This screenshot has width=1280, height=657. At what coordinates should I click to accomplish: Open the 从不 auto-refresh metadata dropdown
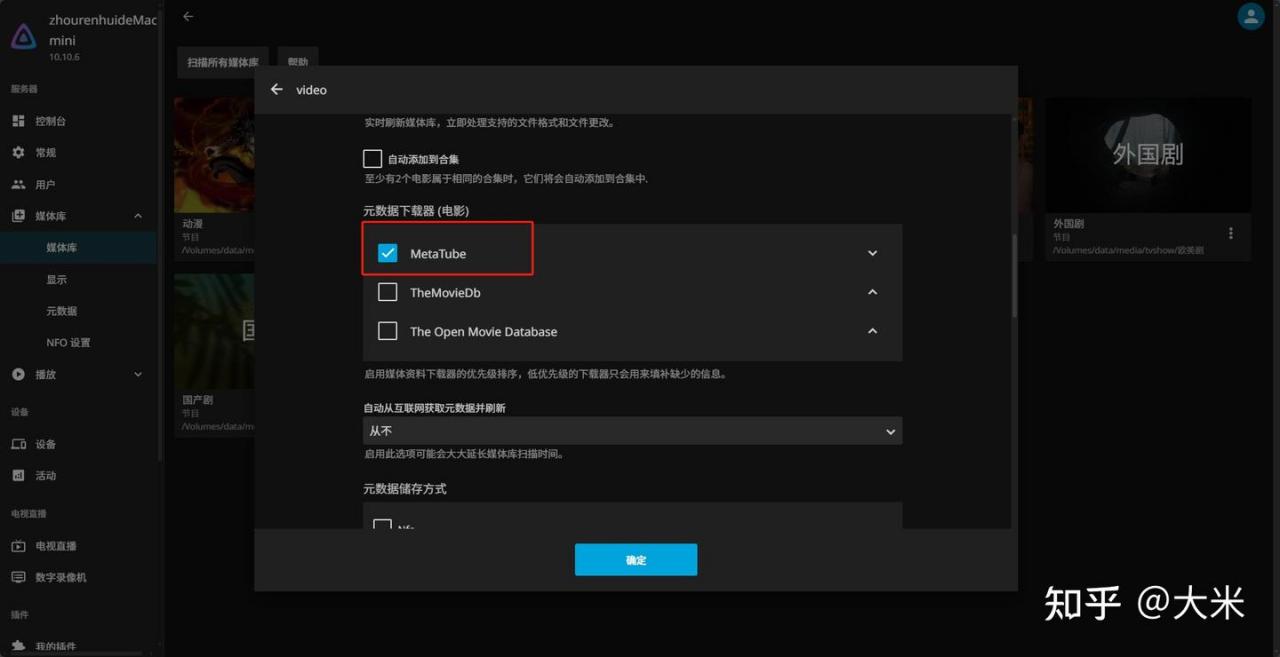(632, 431)
